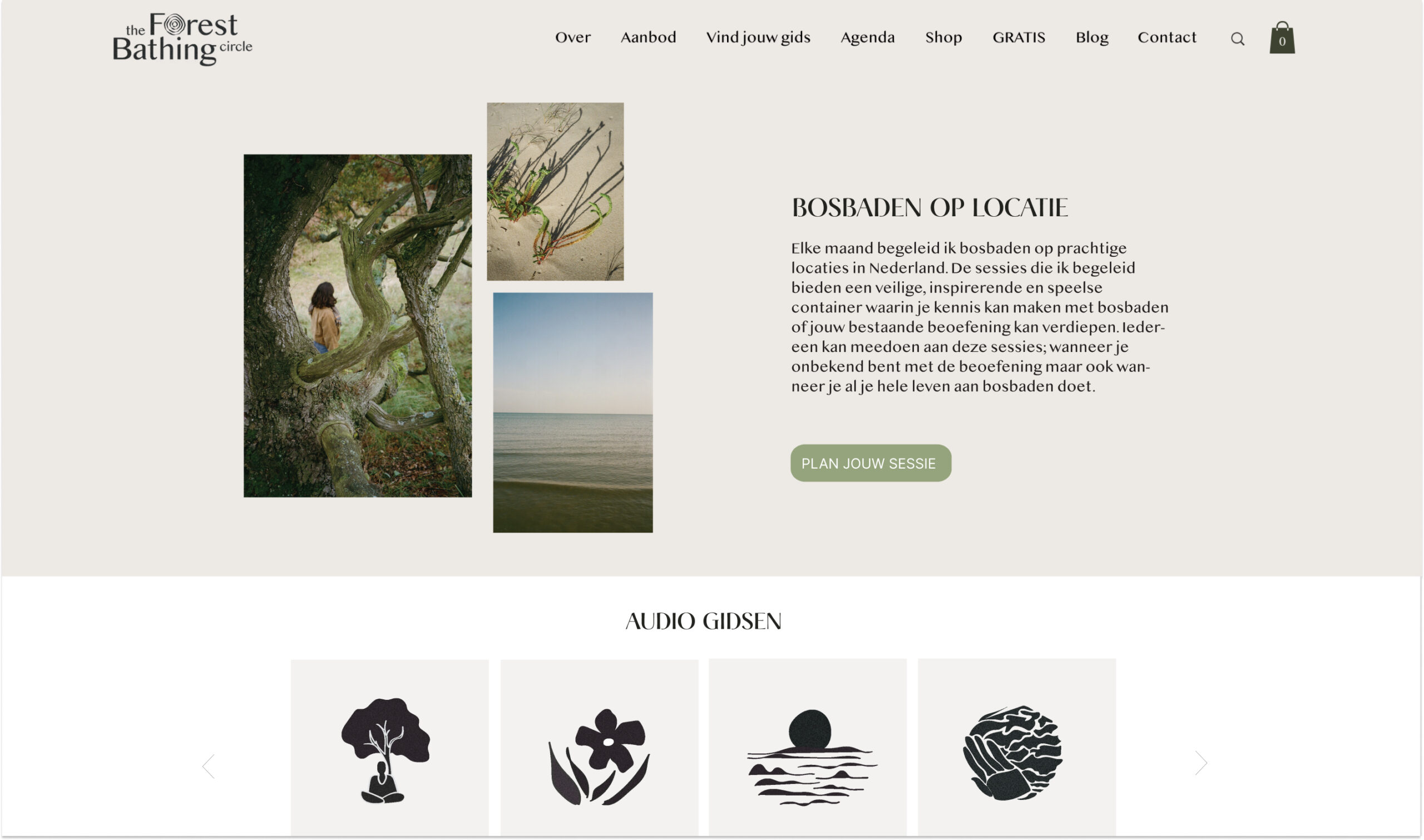The image size is (1424, 840).
Task: Click the calm sea horizon photo
Action: point(572,412)
